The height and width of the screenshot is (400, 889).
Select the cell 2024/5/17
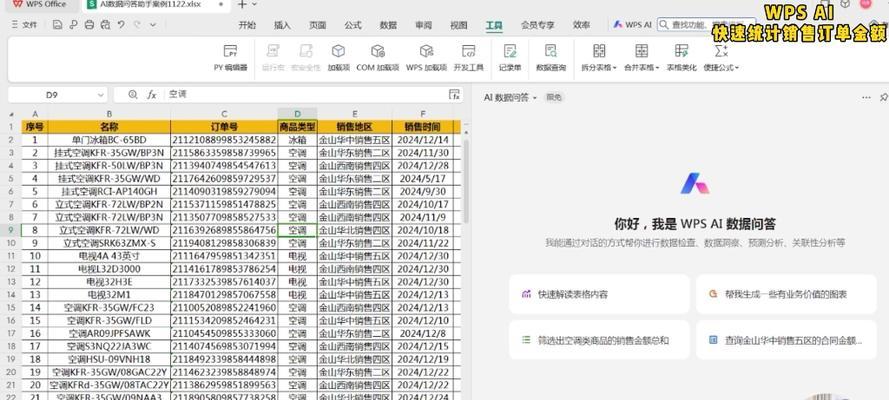click(422, 178)
